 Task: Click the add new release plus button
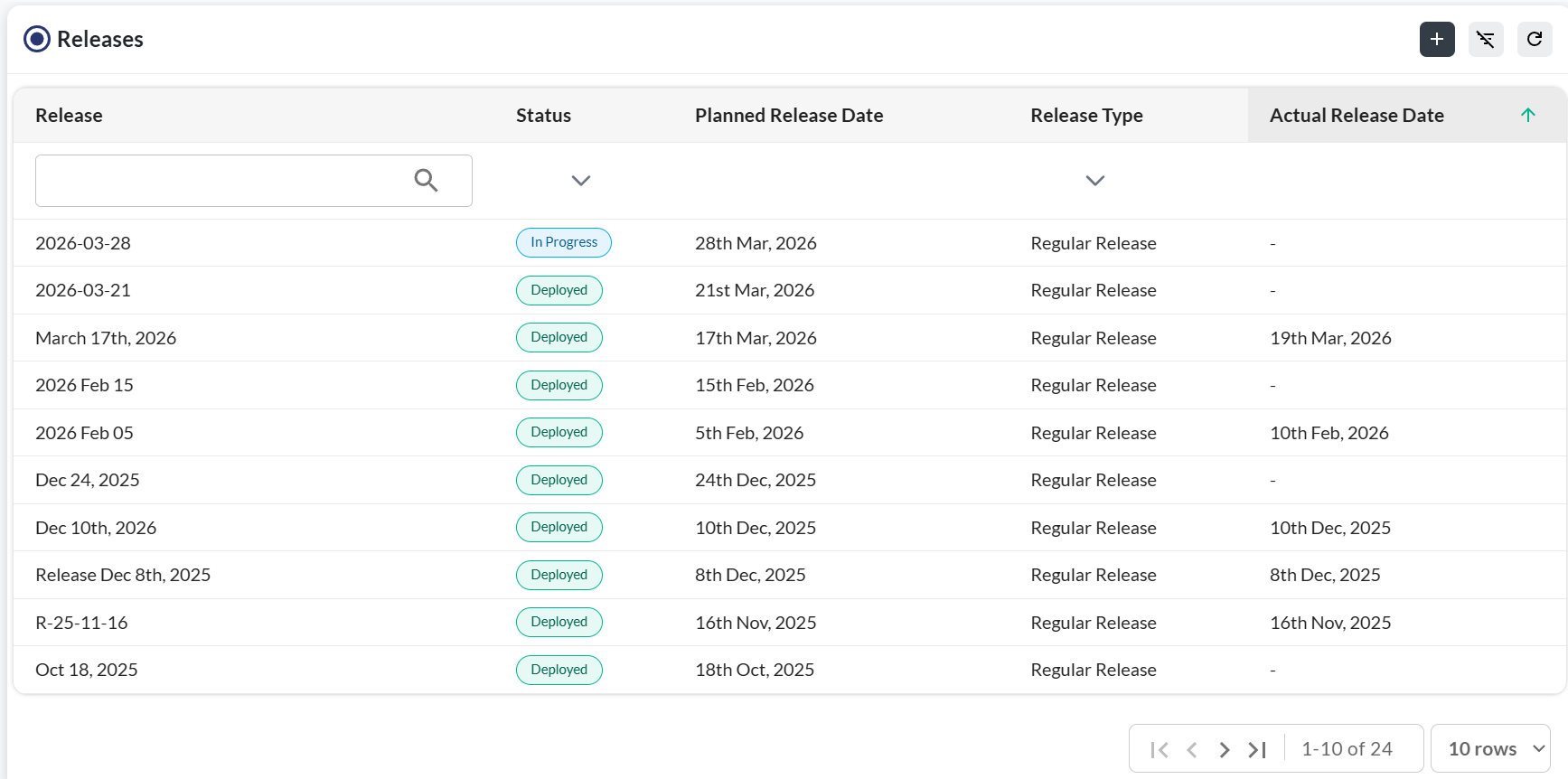point(1437,39)
